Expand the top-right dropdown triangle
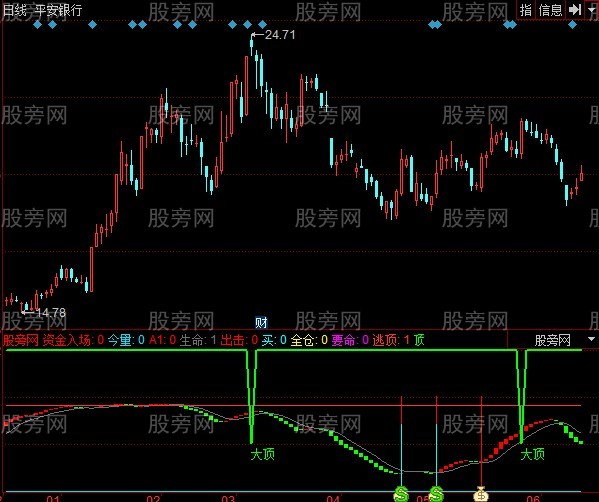Image resolution: width=599 pixels, height=502 pixels. 592,10
